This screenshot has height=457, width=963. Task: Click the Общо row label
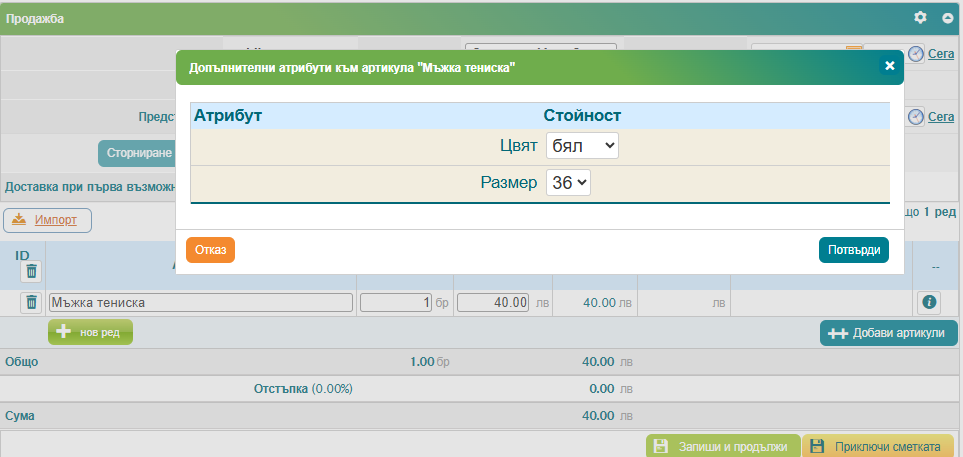21,362
